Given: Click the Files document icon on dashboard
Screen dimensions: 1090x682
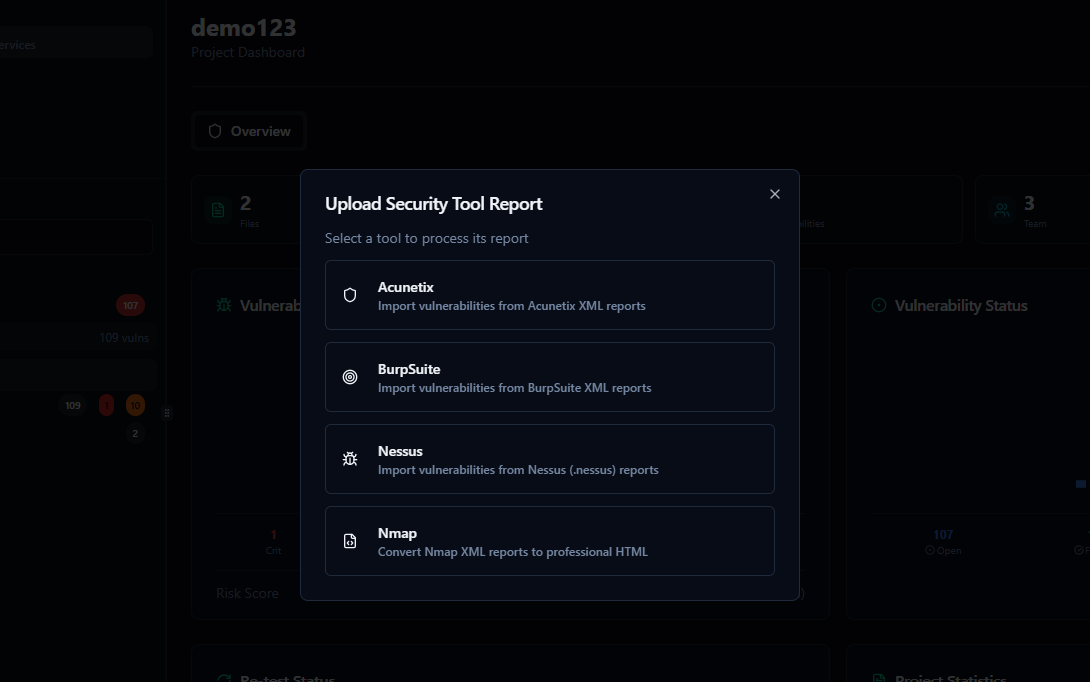Looking at the screenshot, I should pyautogui.click(x=218, y=210).
